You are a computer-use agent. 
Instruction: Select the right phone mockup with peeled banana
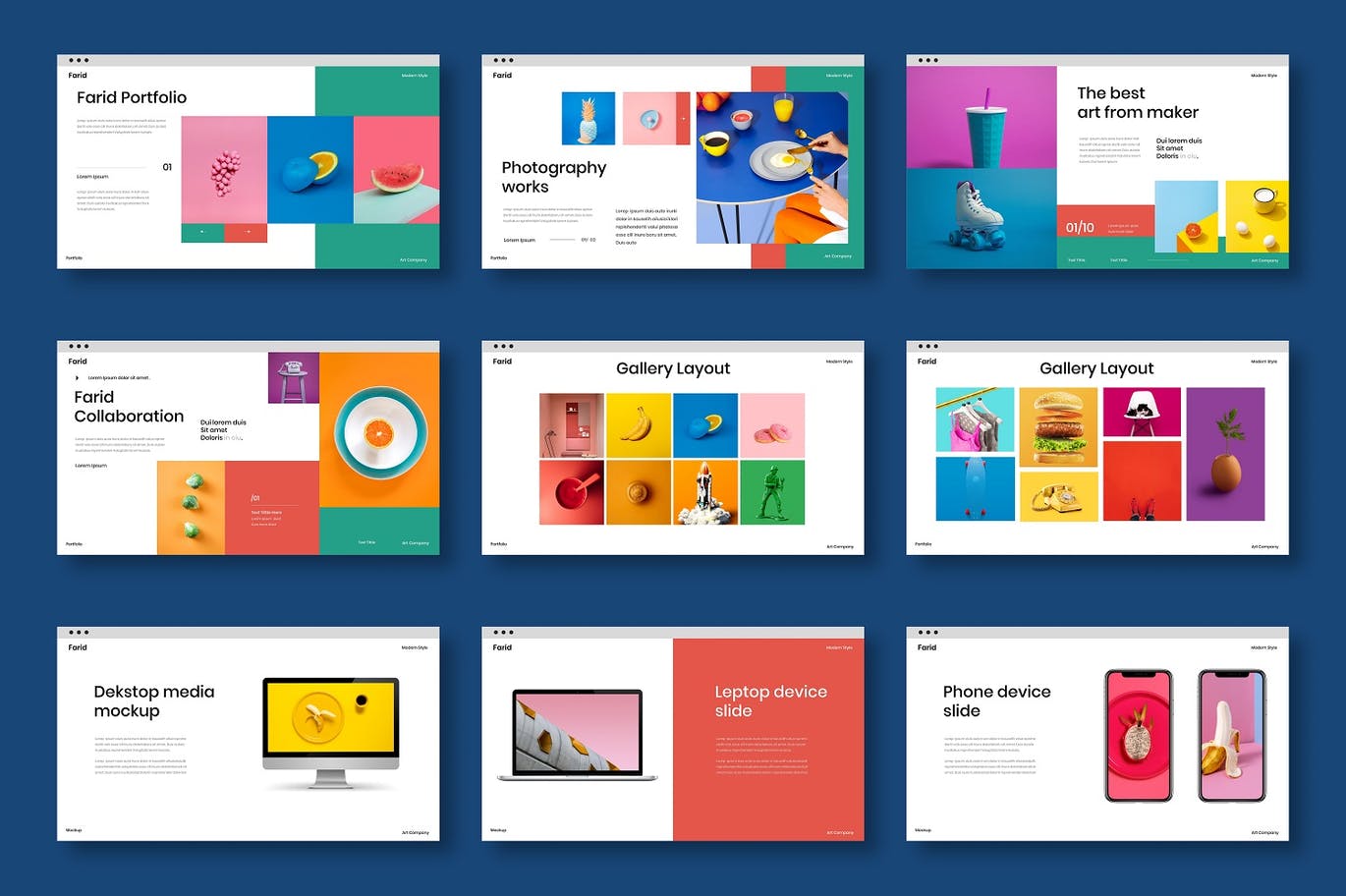(1232, 736)
